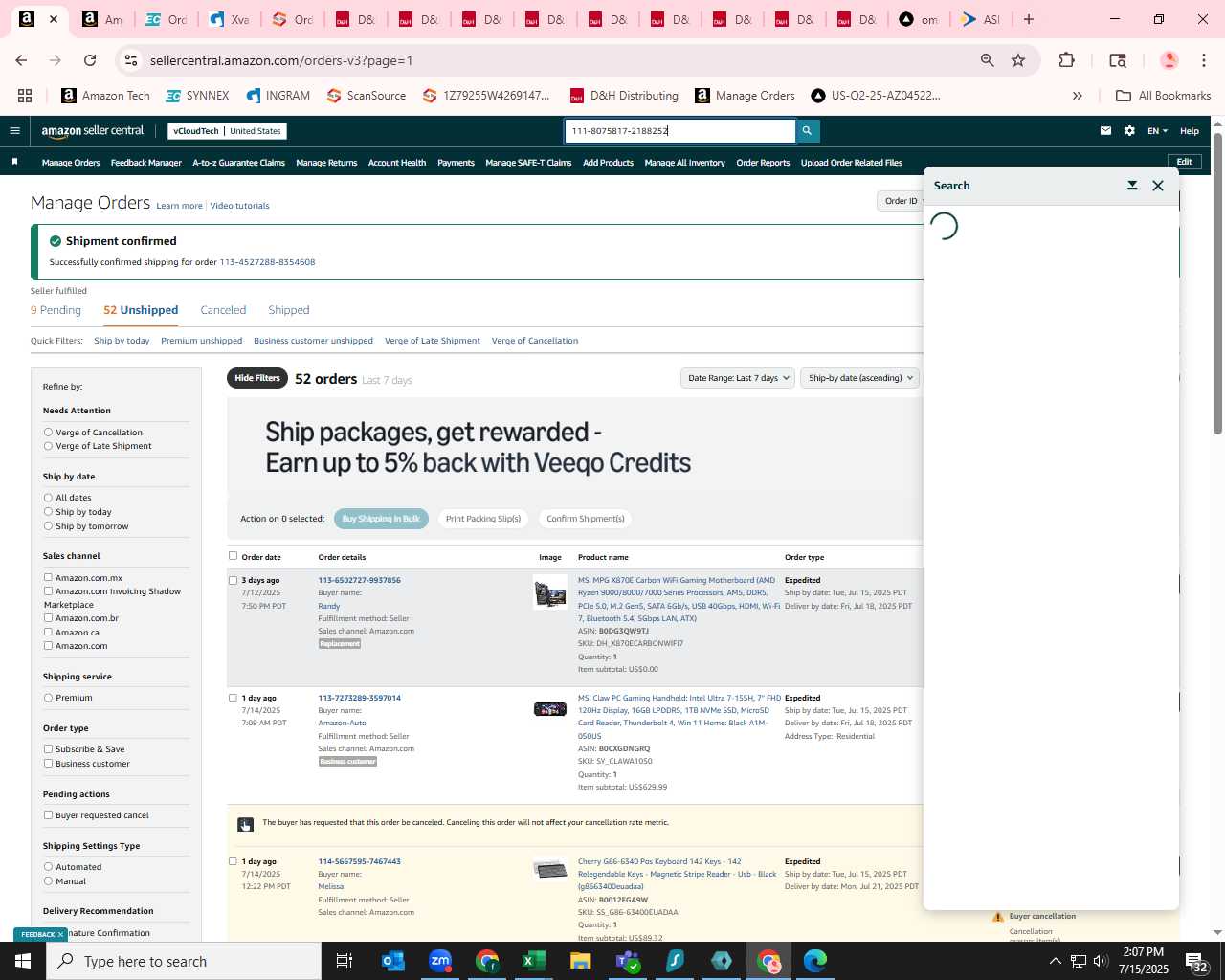Select the All dates radio option

tap(48, 498)
